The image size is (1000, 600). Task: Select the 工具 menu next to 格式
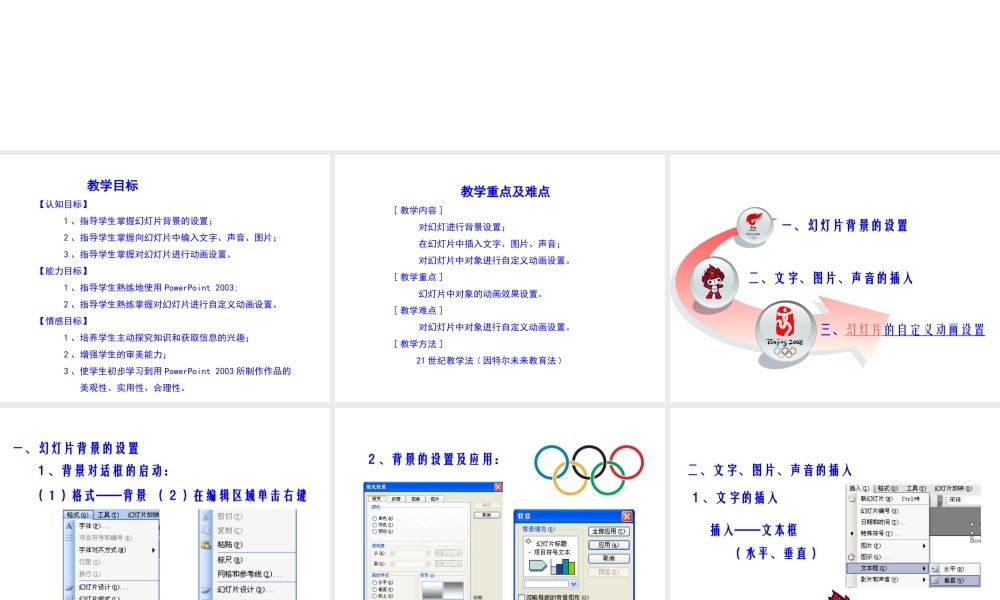pyautogui.click(x=108, y=515)
